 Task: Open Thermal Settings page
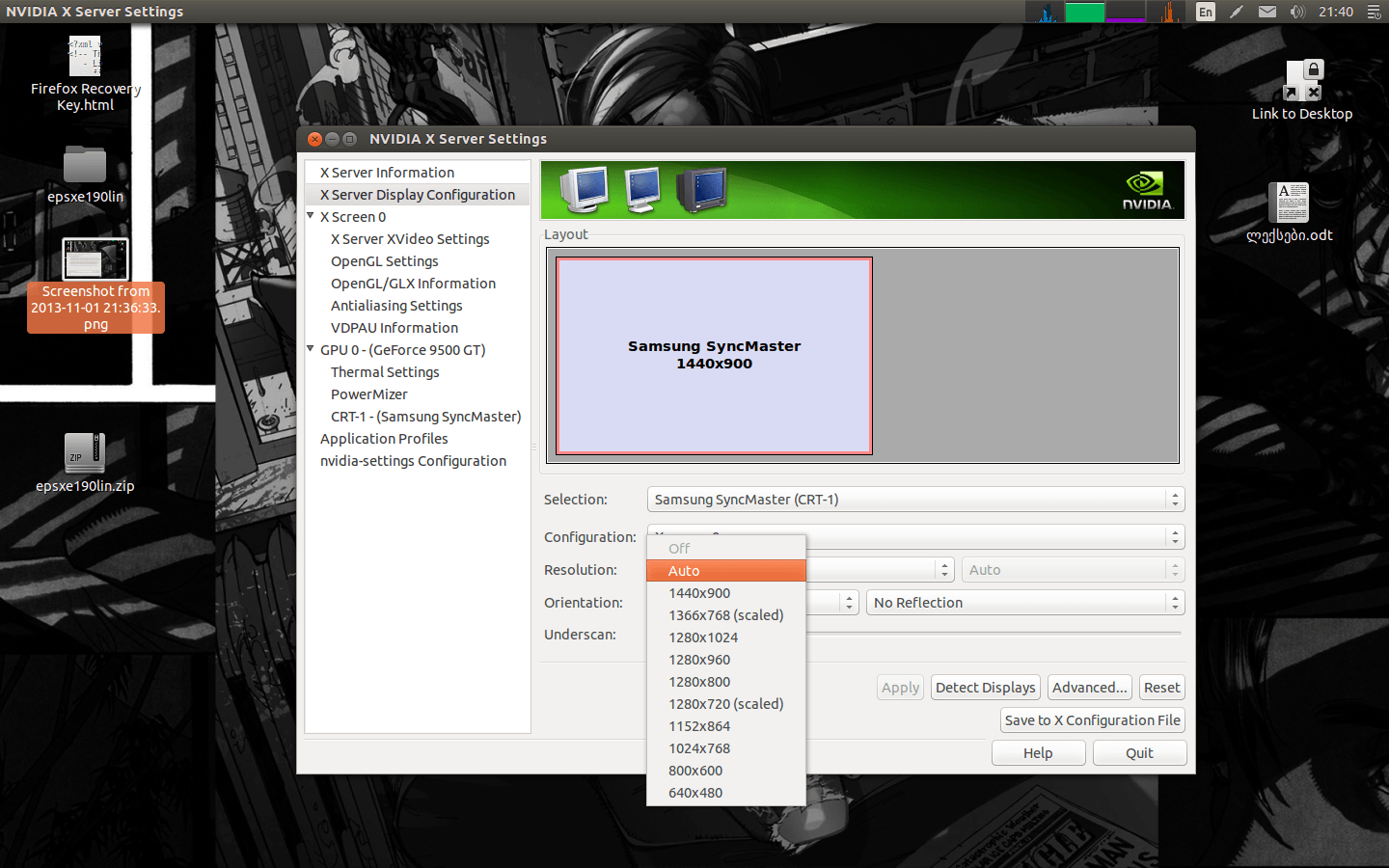coord(385,372)
